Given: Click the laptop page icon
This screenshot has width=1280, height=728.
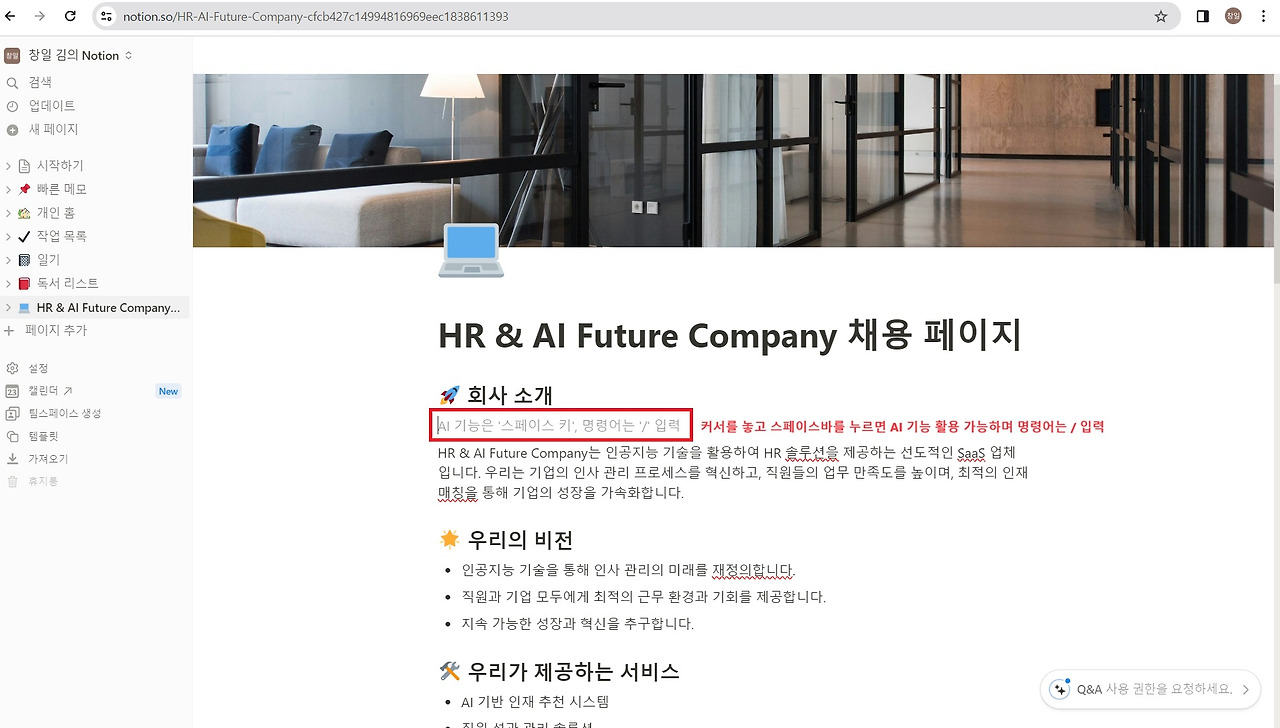Looking at the screenshot, I should tap(471, 250).
